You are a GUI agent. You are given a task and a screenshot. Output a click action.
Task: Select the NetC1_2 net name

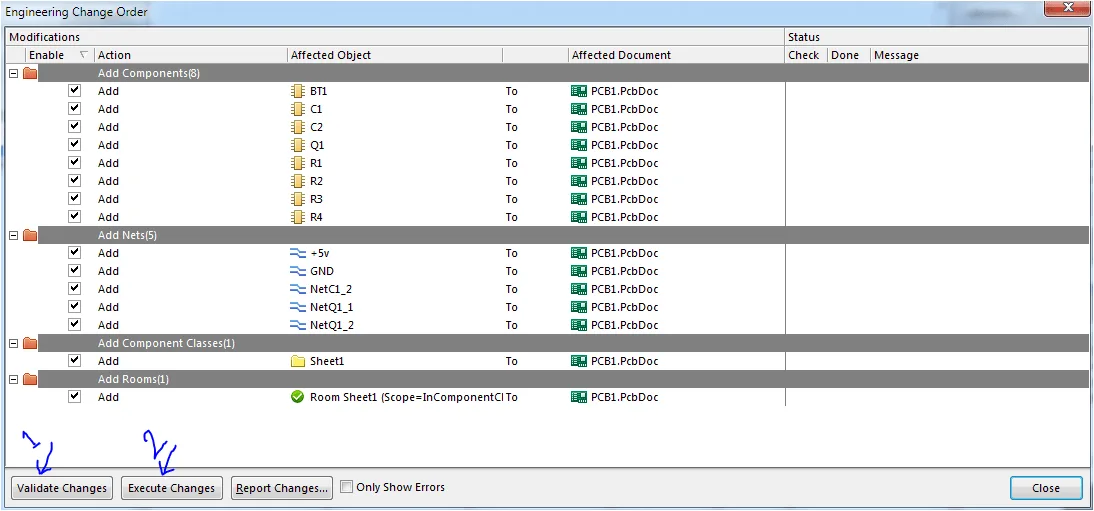[x=333, y=289]
